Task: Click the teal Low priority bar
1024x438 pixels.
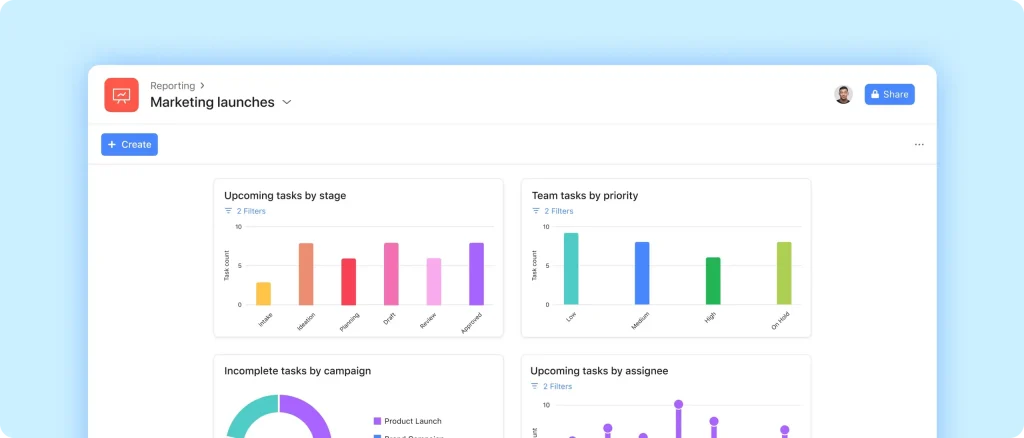Action: pyautogui.click(x=571, y=269)
